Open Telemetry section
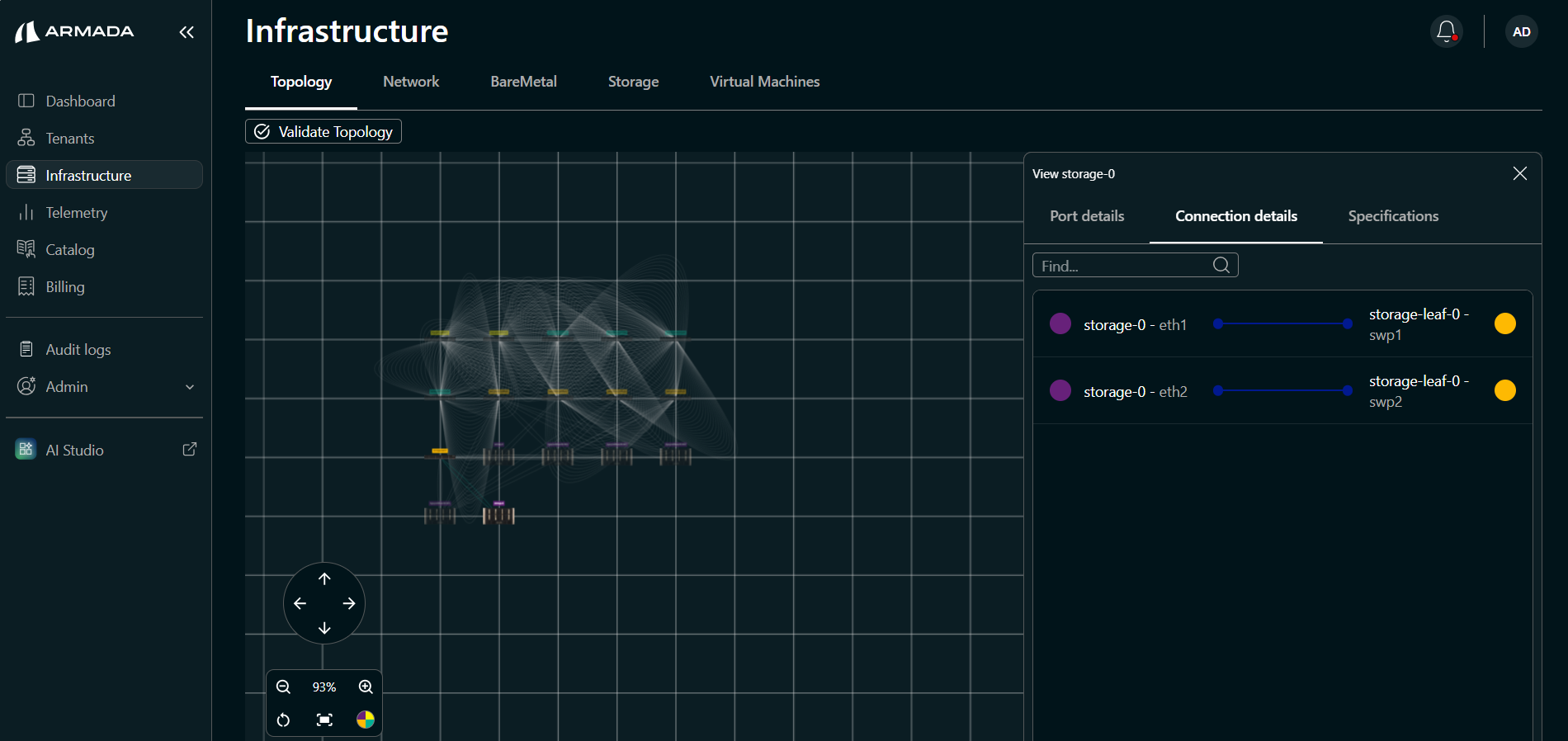1568x741 pixels. pos(104,212)
